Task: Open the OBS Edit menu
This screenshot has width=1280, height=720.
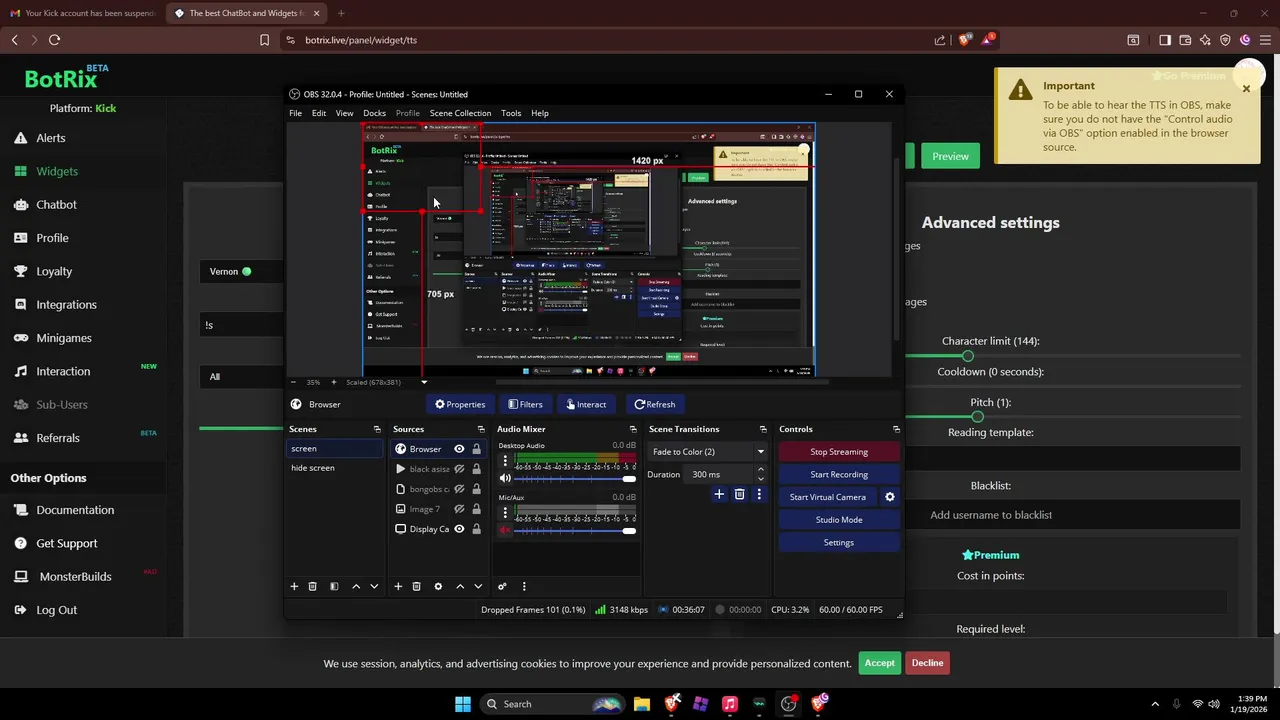Action: (x=319, y=113)
